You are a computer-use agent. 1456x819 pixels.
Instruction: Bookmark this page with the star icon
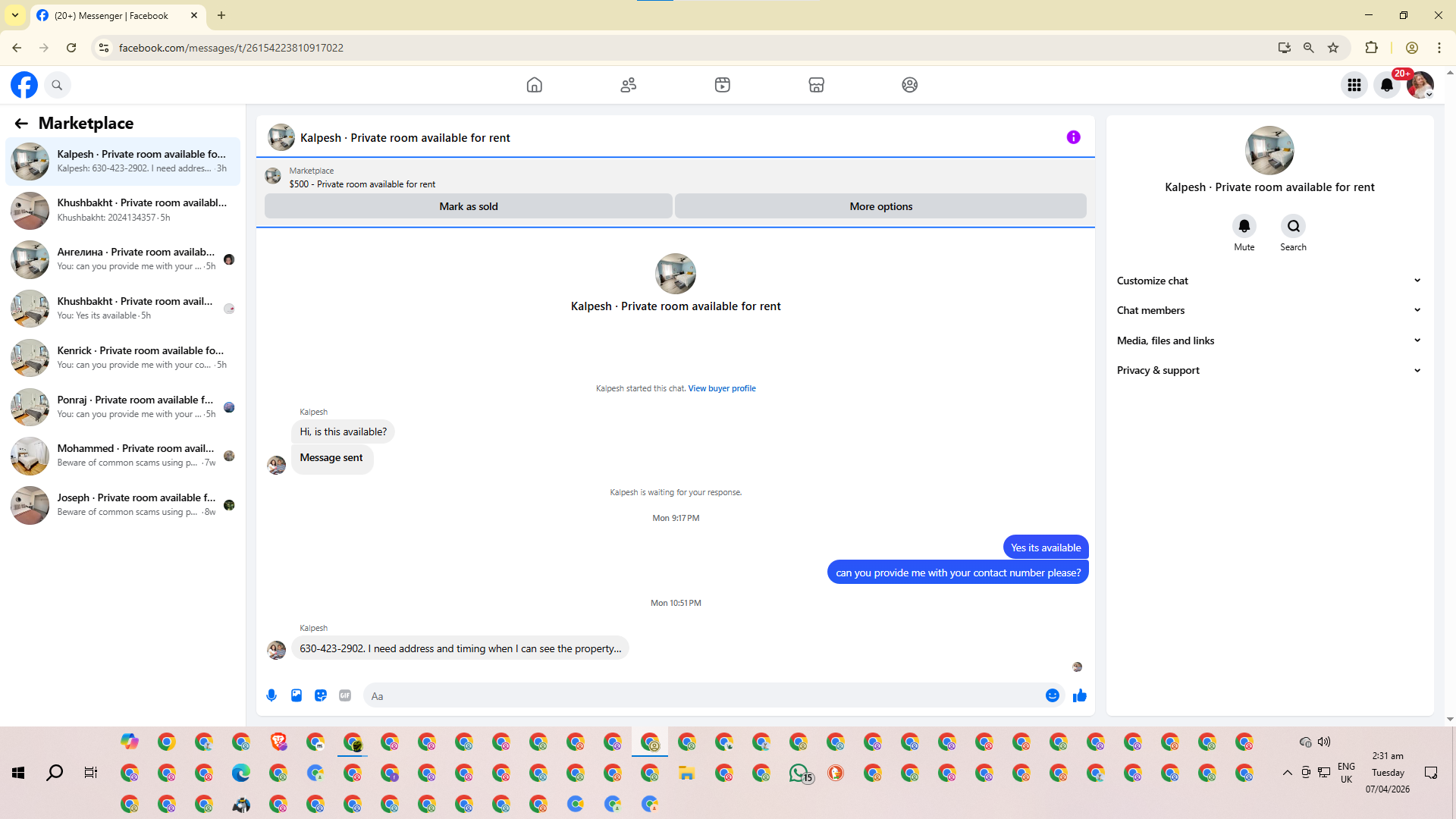pyautogui.click(x=1333, y=48)
